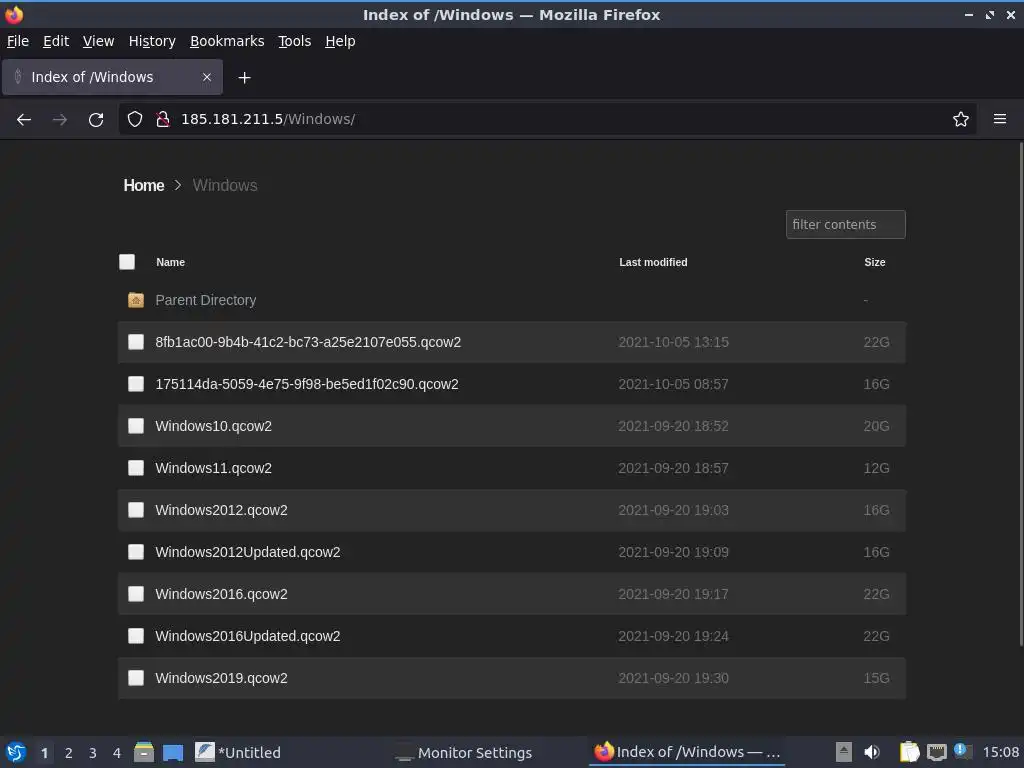Image resolution: width=1024 pixels, height=768 pixels.
Task: Switch to virtual desktop 2
Action: 69,753
